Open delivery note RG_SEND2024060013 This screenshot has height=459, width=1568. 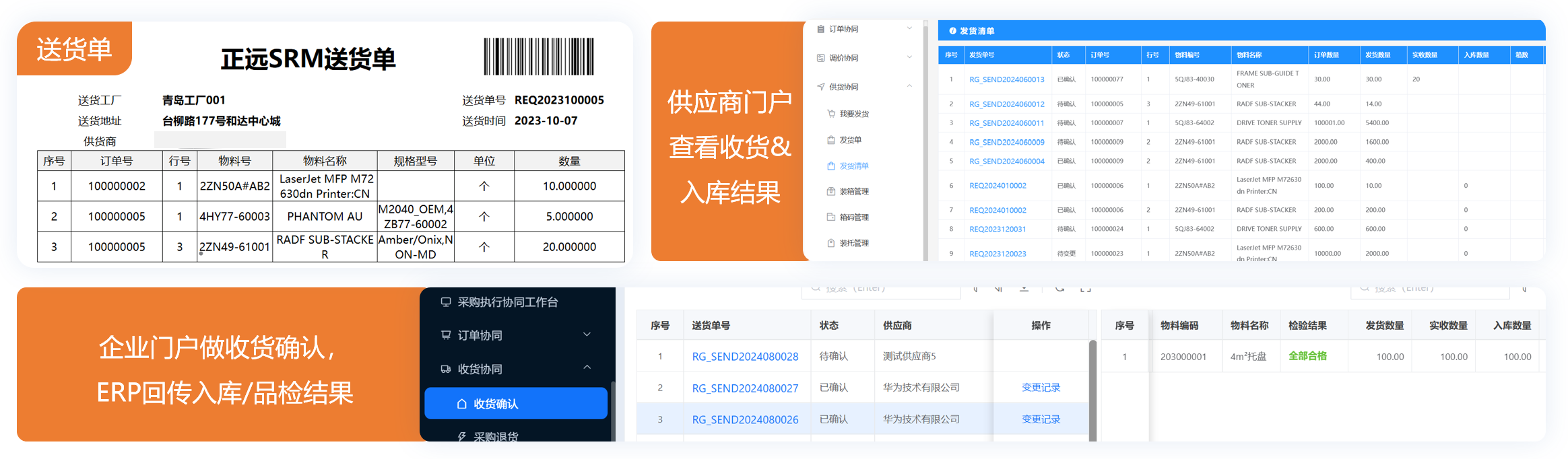click(x=1006, y=79)
